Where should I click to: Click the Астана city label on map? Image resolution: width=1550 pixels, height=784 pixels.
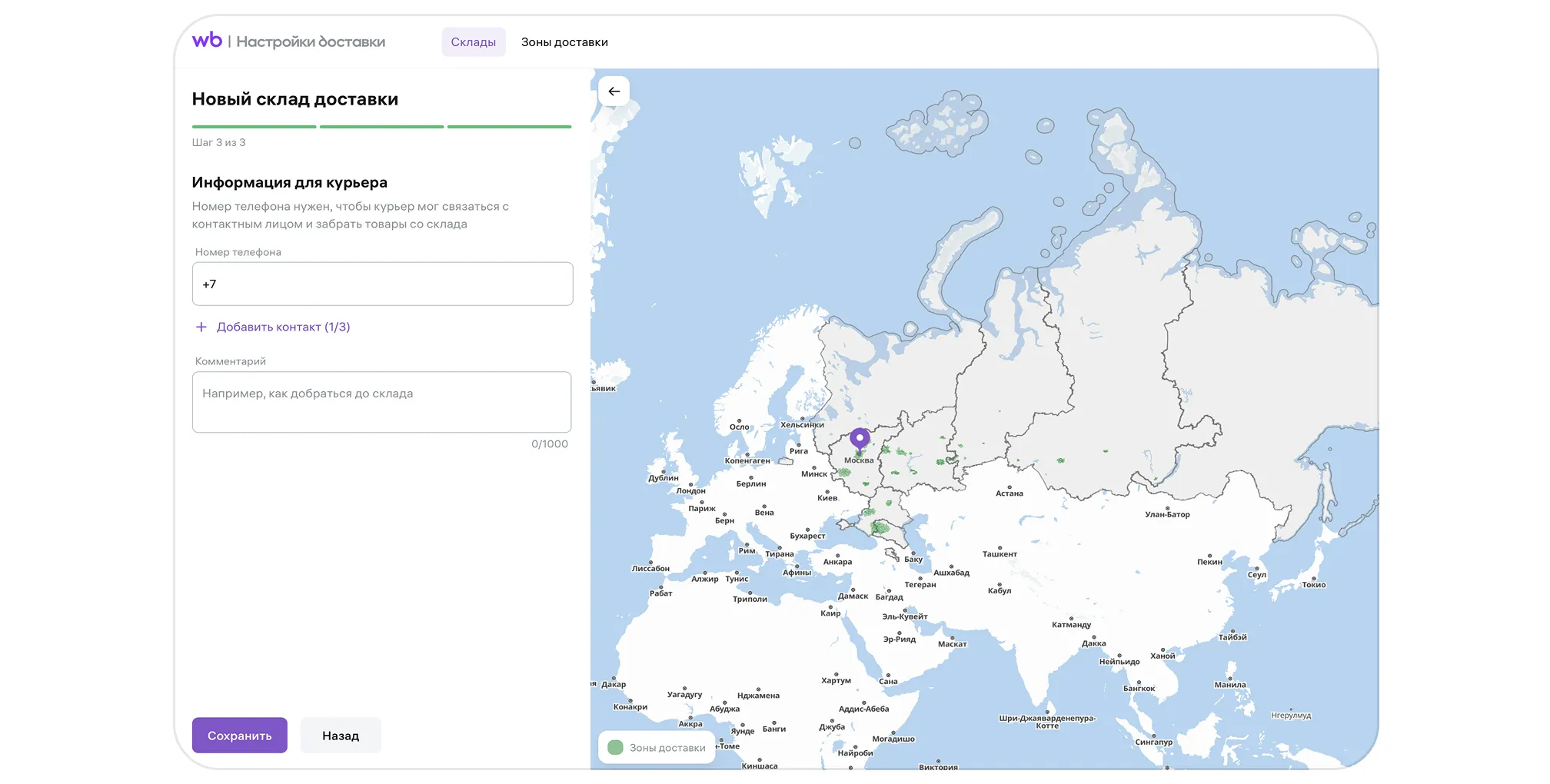(1009, 493)
